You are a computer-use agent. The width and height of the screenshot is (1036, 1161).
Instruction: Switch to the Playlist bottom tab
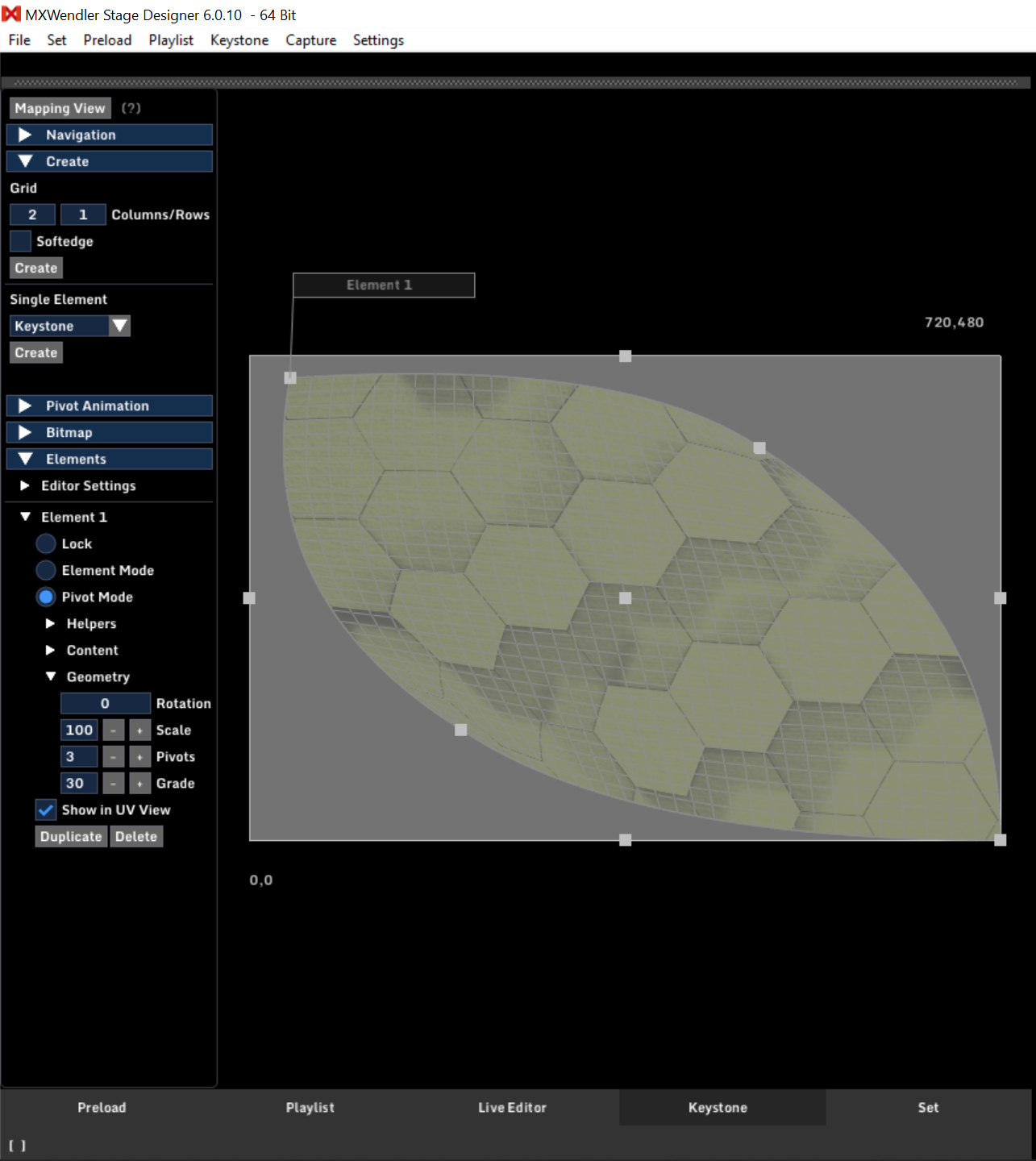(310, 1107)
